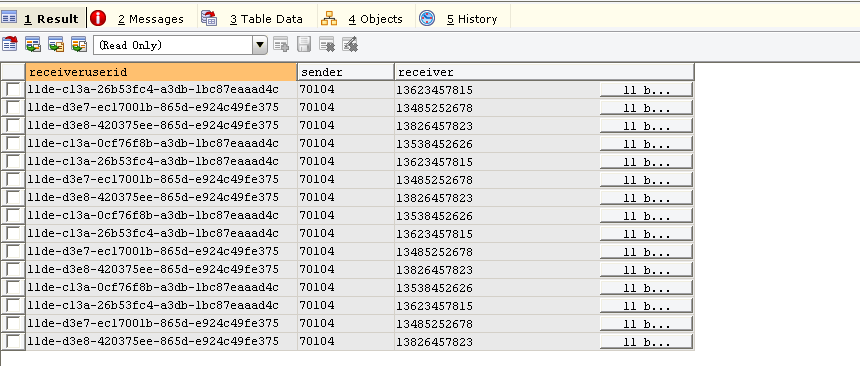
Task: Select receiver cell 13623457815 in first row
Action: click(x=497, y=90)
